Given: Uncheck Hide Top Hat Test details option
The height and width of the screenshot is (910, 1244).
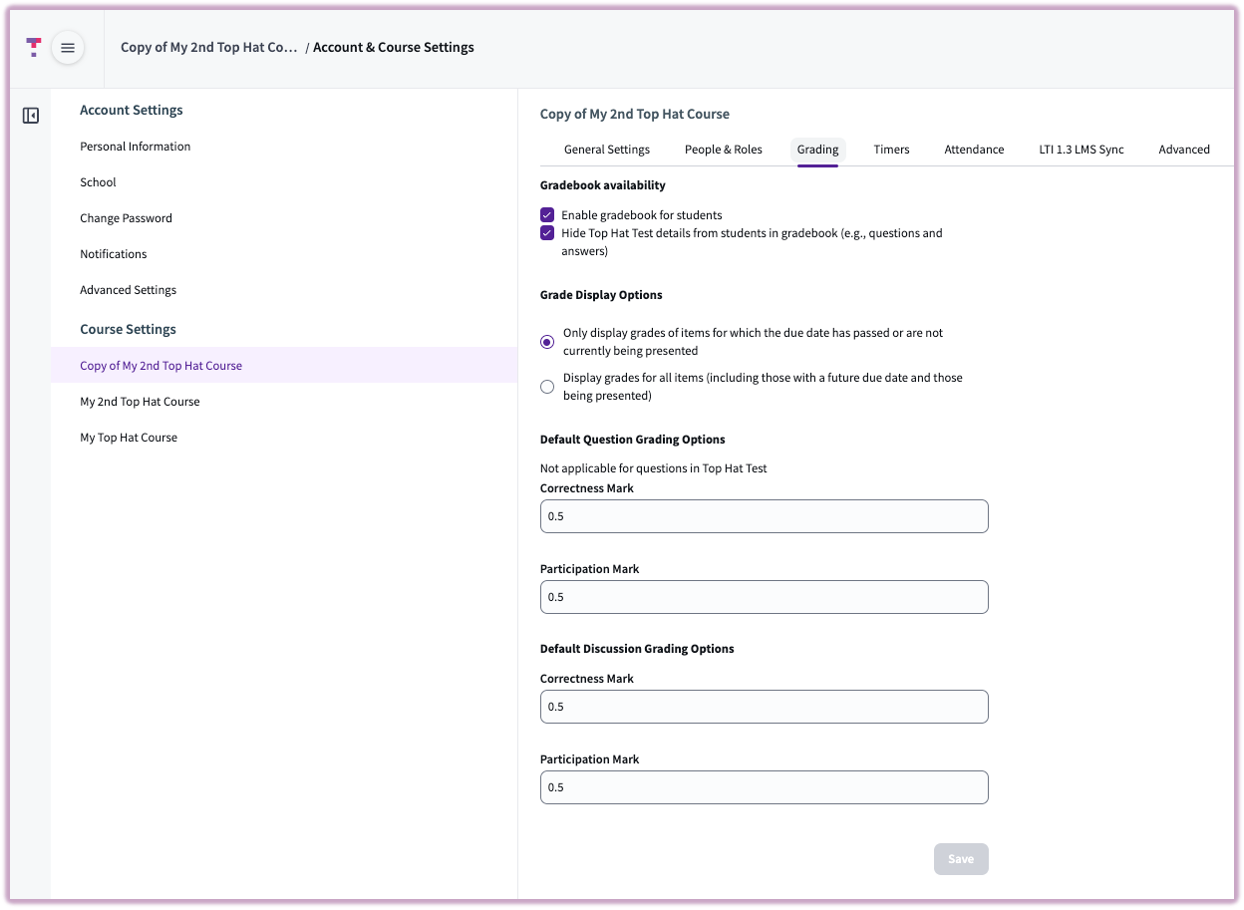Looking at the screenshot, I should point(547,232).
